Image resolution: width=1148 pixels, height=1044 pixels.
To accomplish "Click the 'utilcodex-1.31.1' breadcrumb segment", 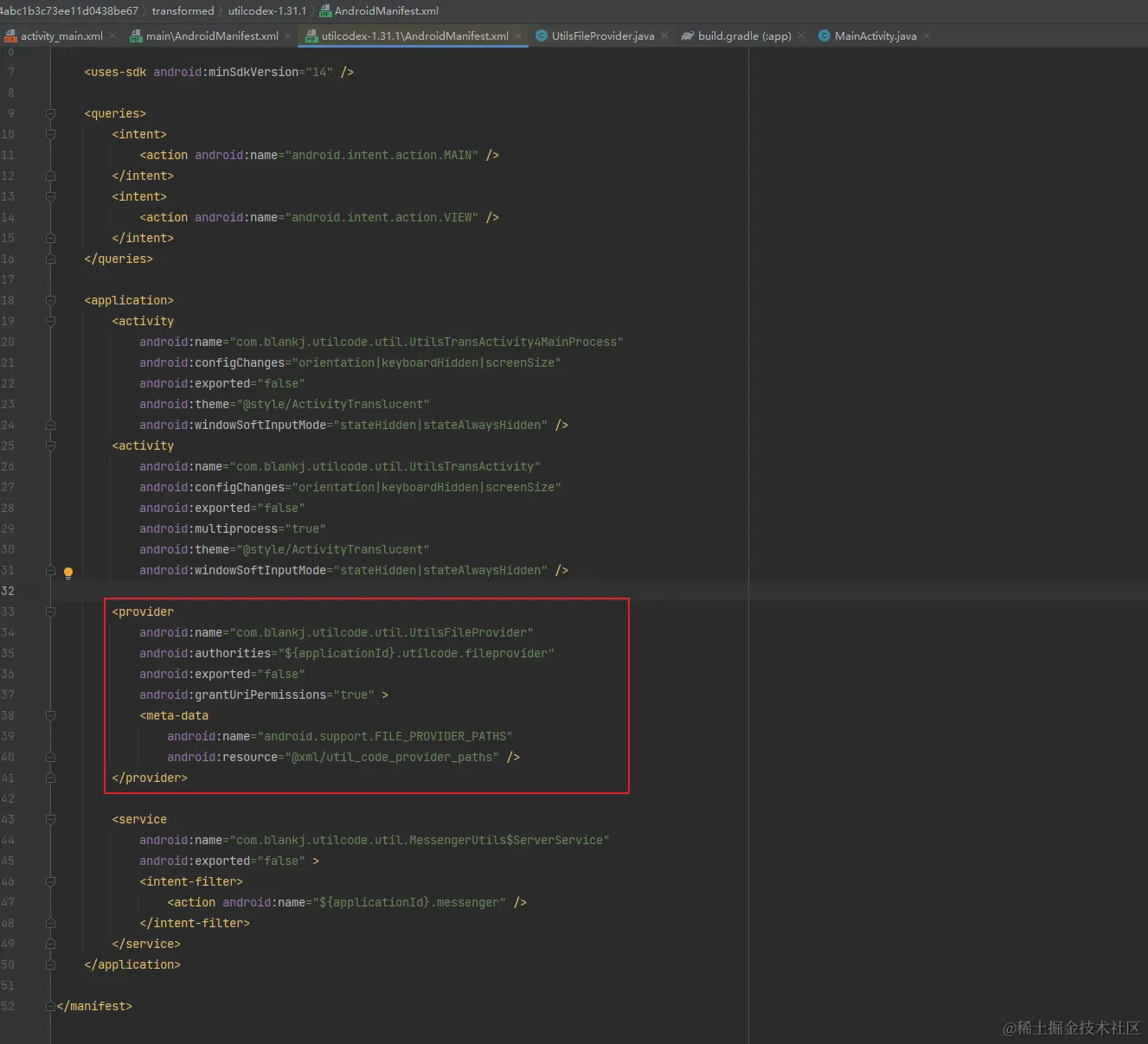I will (x=267, y=11).
